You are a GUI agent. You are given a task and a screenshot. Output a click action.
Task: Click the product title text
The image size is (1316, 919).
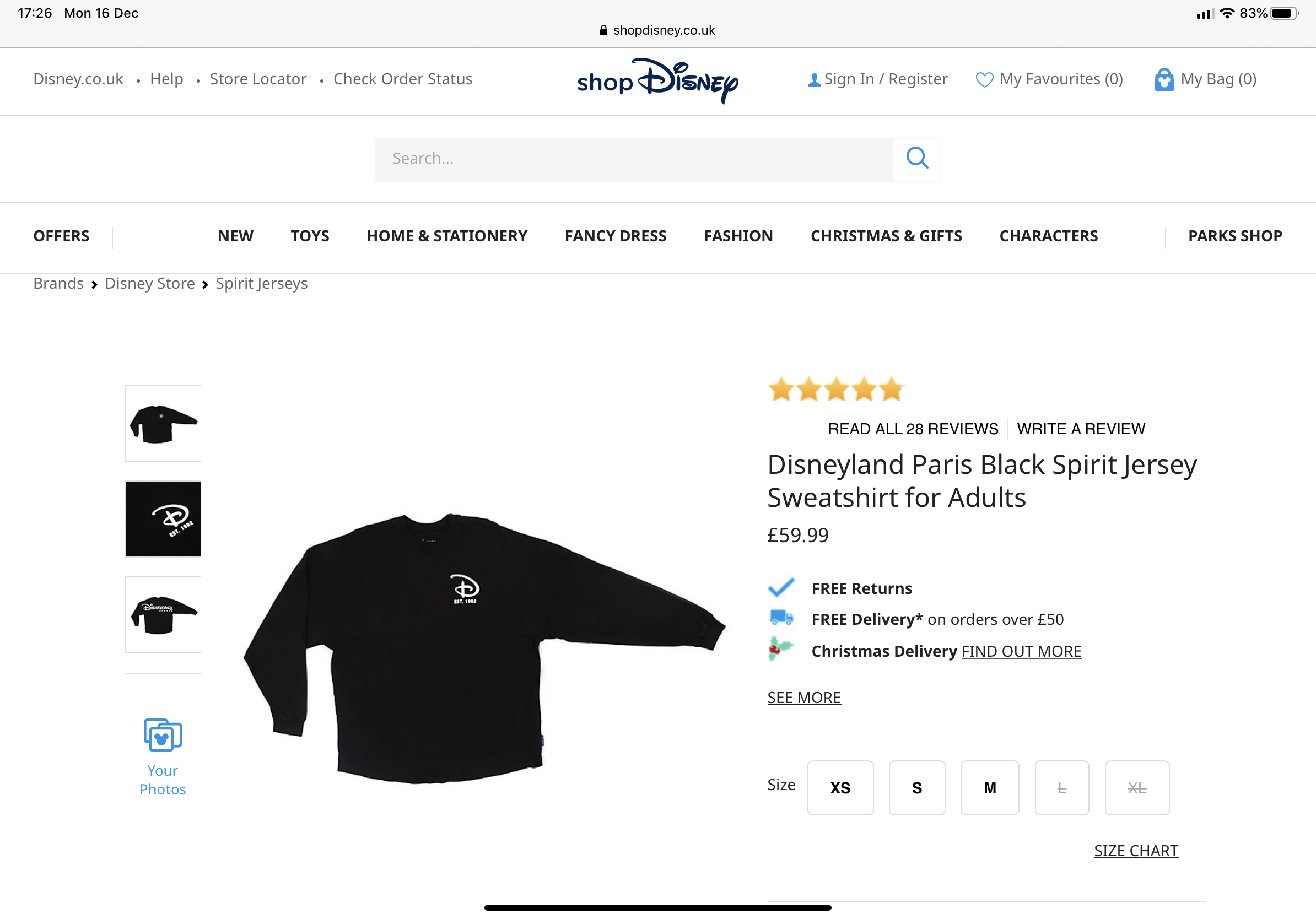(x=982, y=480)
